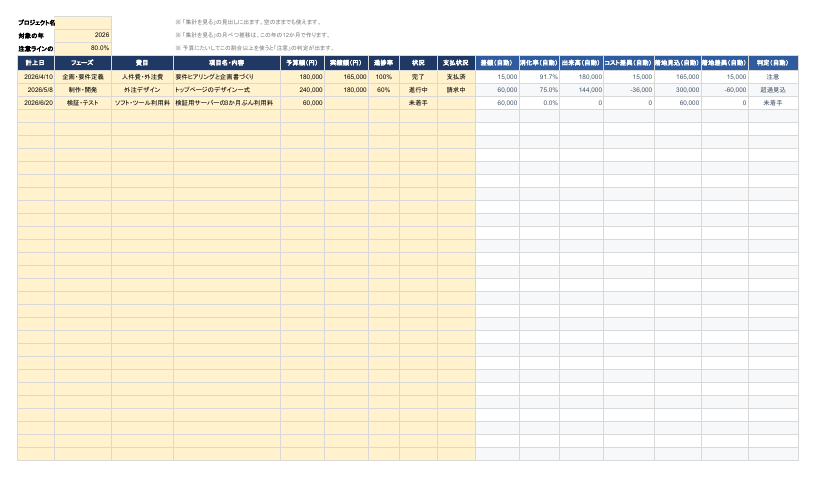Viewport: 815px width, 477px height.
Task: Select the consumption rate cell 75.0%
Action: 540,90
